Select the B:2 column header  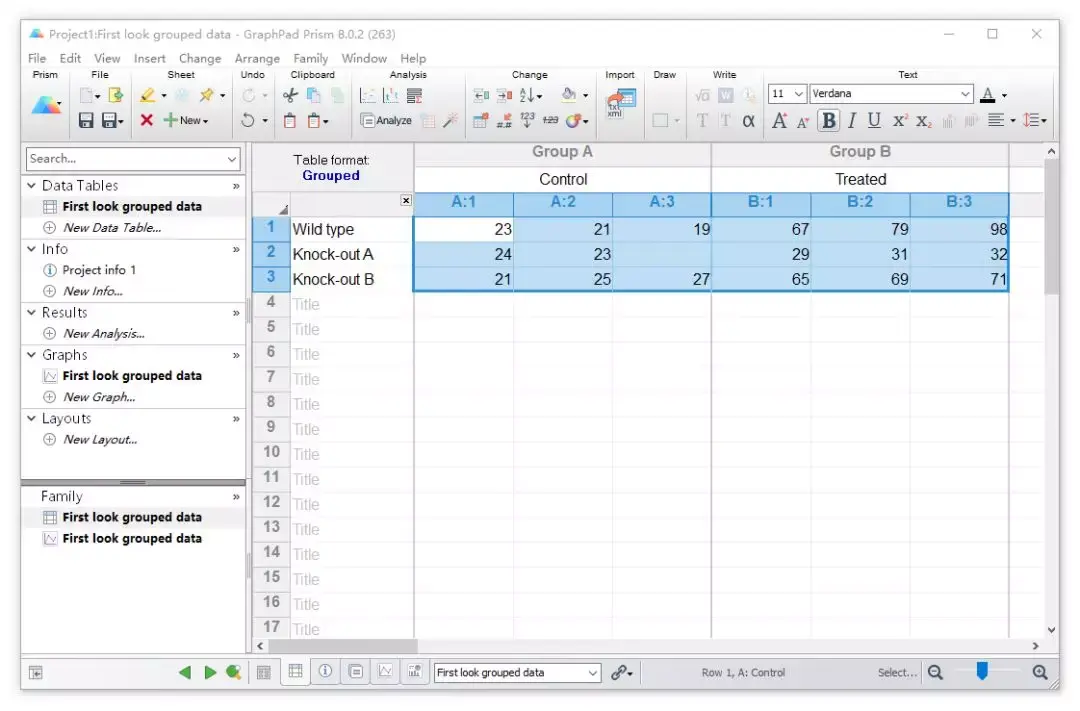coord(860,202)
